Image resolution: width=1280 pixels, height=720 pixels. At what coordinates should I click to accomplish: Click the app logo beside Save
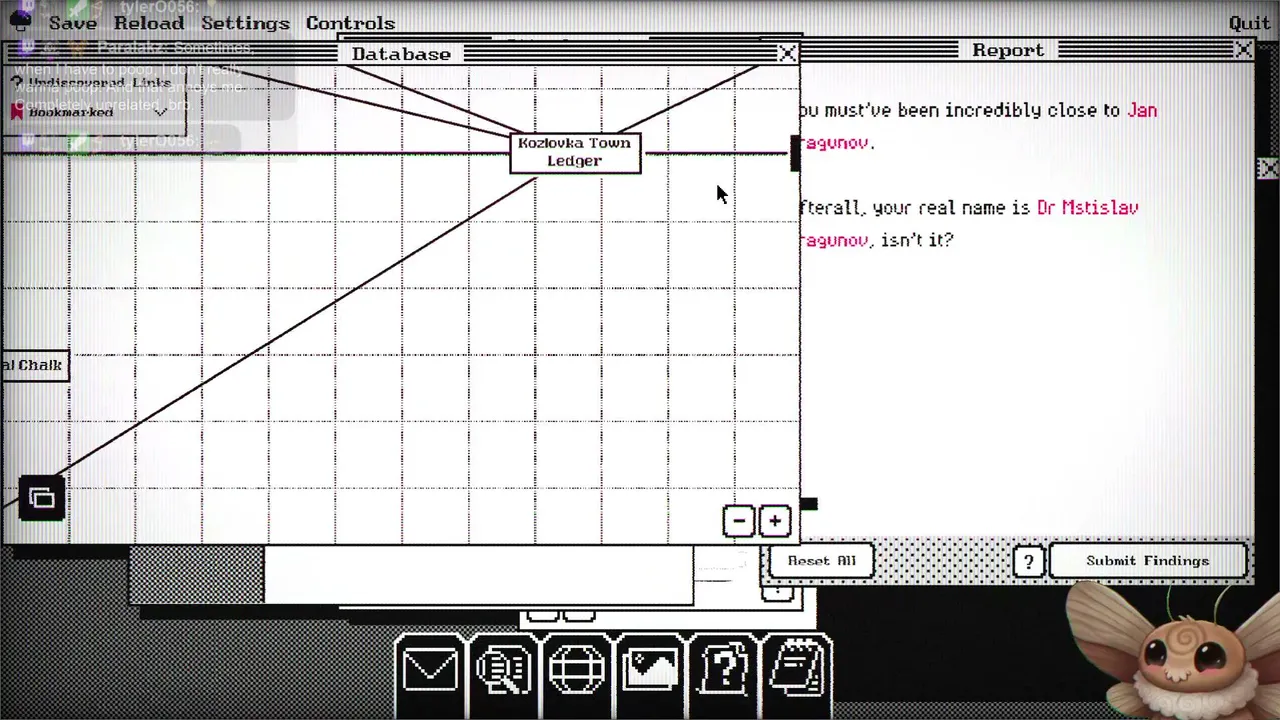pyautogui.click(x=20, y=22)
